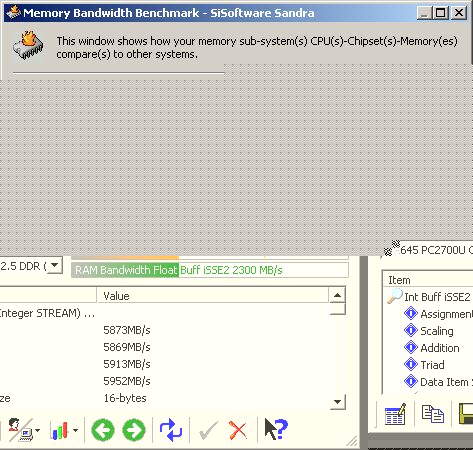Maximize the Memory Bandwidth Benchmark window

coord(440,13)
